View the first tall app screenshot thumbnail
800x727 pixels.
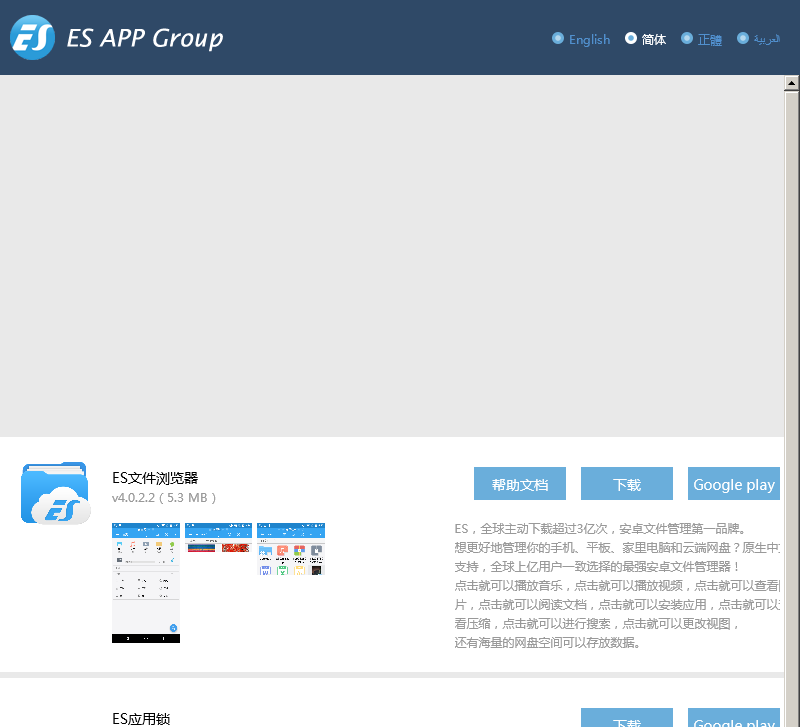click(x=146, y=583)
